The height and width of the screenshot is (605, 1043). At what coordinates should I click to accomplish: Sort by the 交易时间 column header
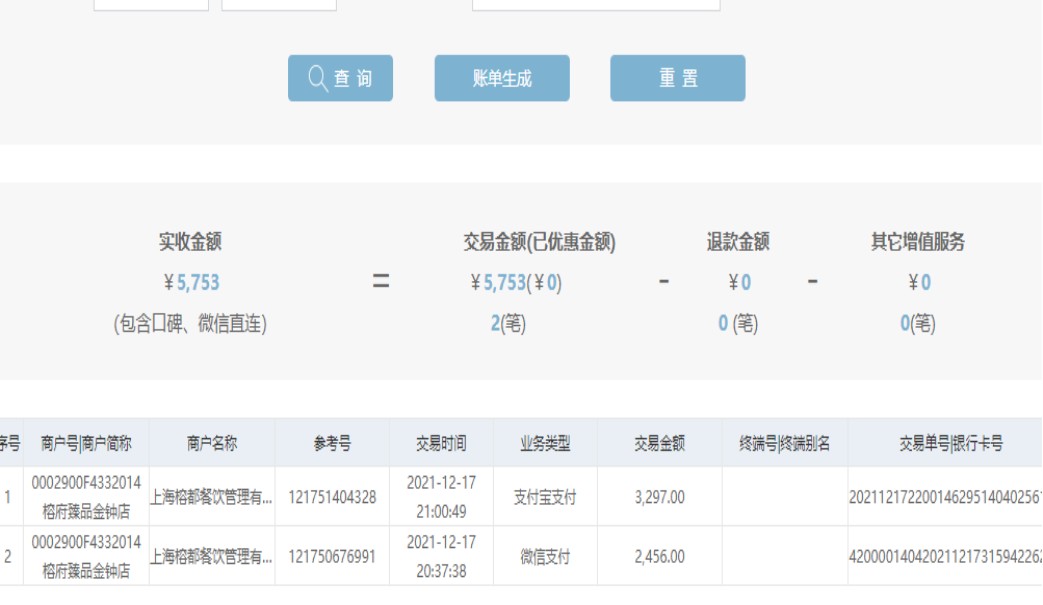click(441, 444)
